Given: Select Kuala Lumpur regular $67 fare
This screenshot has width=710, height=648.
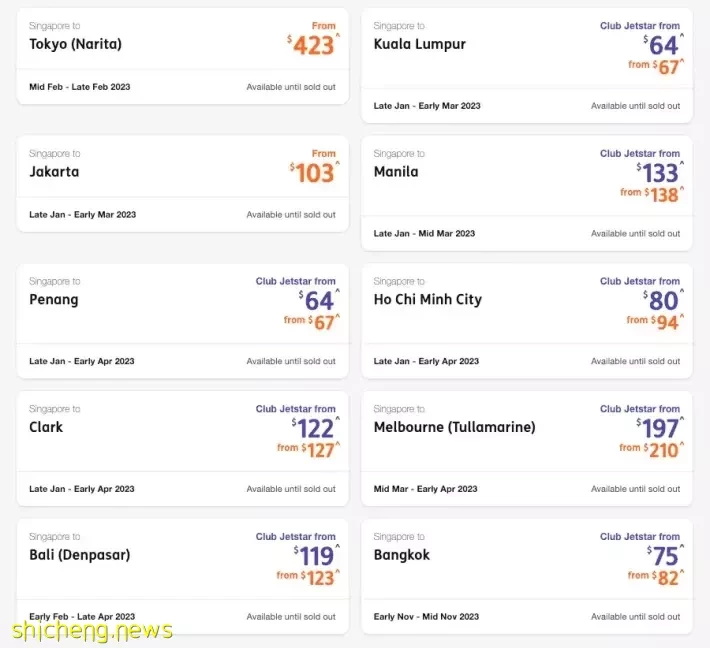Looking at the screenshot, I should pyautogui.click(x=656, y=67).
